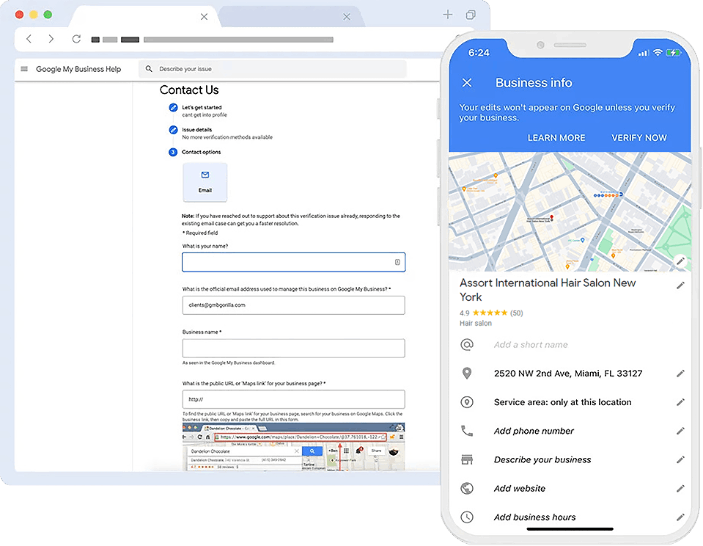
Task: Click the public URL input field
Action: 293,399
